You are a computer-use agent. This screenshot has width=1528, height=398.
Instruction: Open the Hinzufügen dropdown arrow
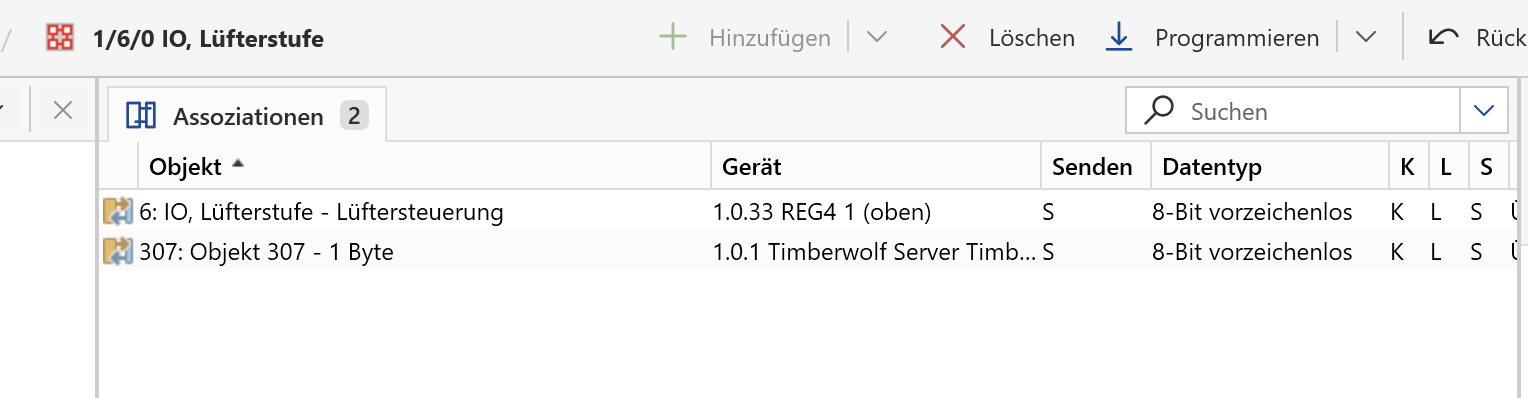coord(876,38)
